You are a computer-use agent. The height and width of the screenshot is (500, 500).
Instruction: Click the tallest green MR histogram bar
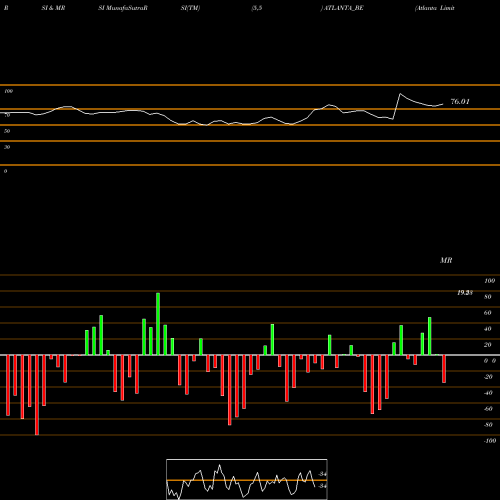[158, 324]
